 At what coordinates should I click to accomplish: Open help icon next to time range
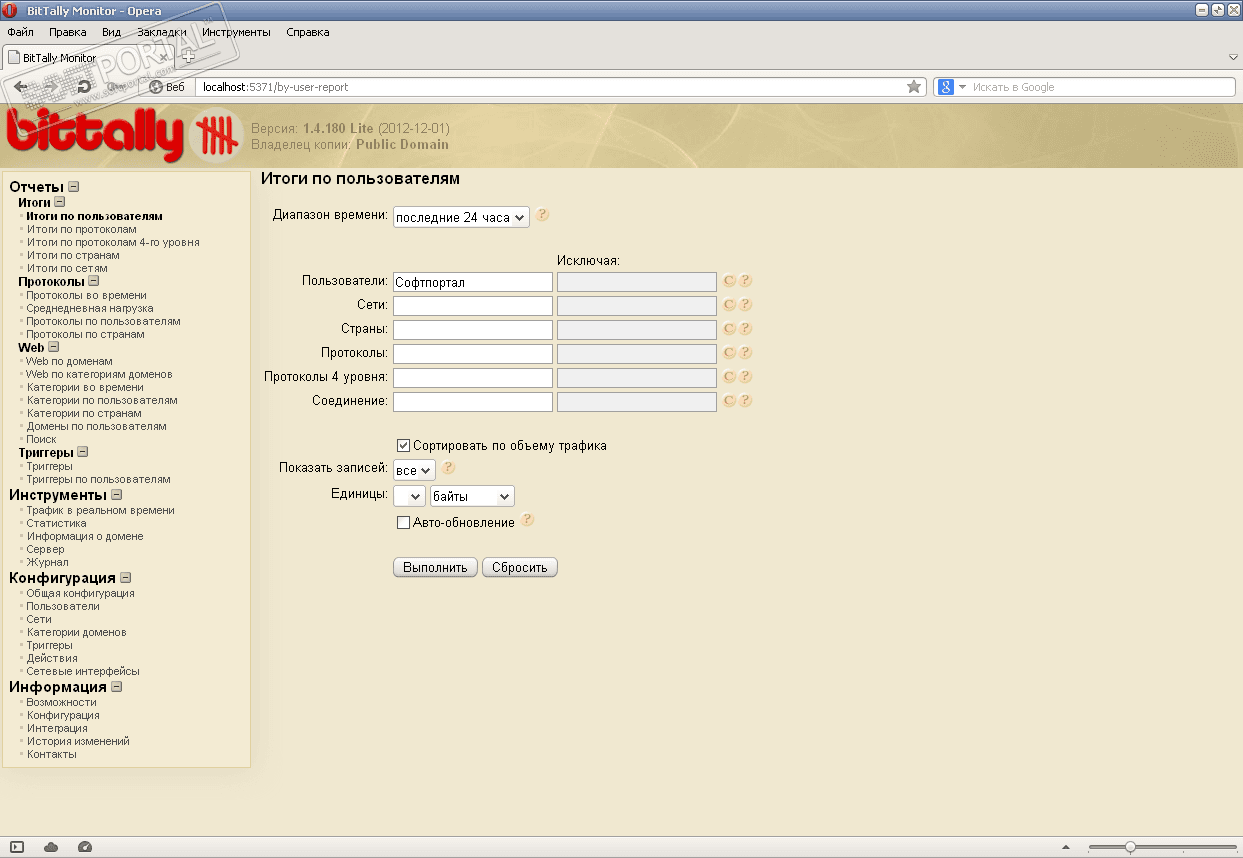point(542,215)
